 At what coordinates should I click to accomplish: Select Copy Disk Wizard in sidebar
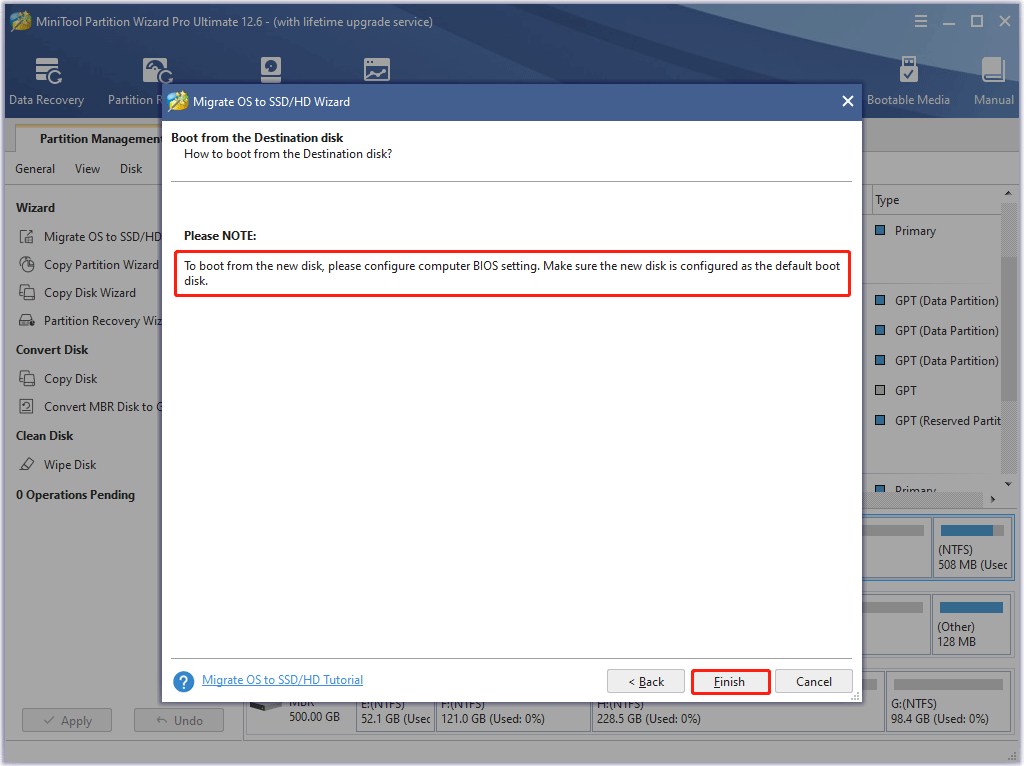tap(90, 293)
